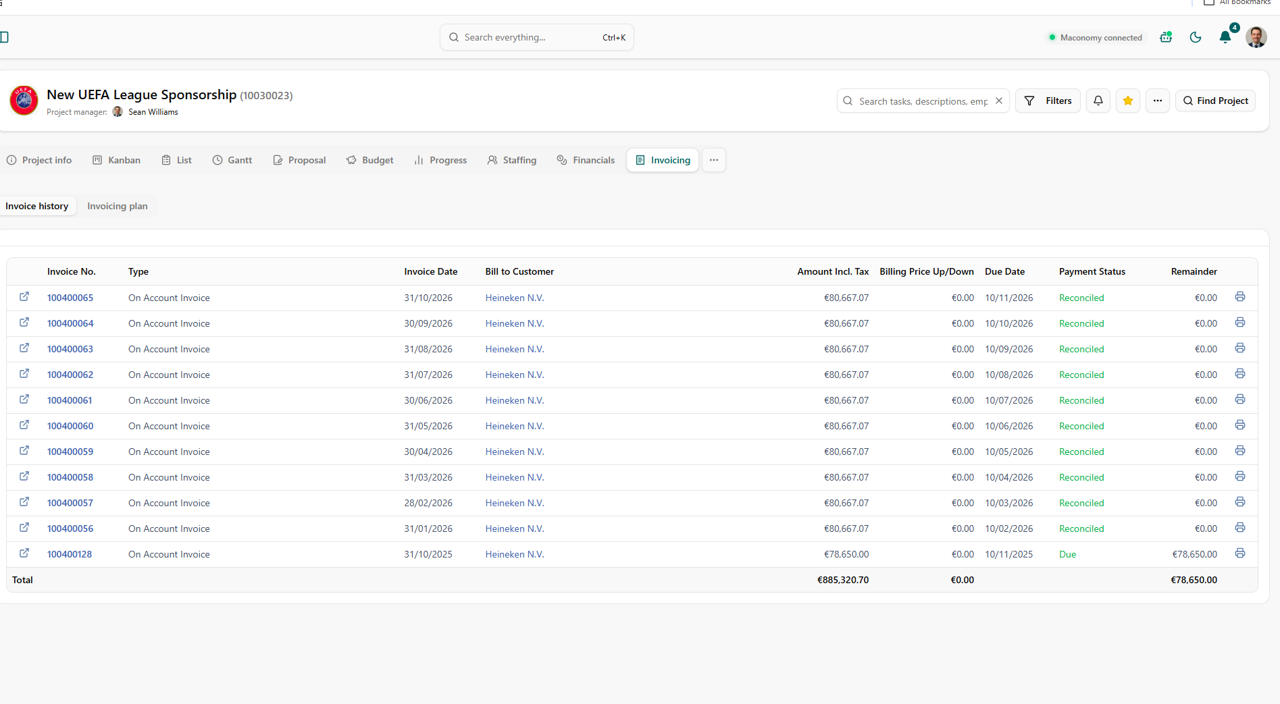The height and width of the screenshot is (704, 1280).
Task: Click the sidebar toggle icon at top left
Action: 4,37
